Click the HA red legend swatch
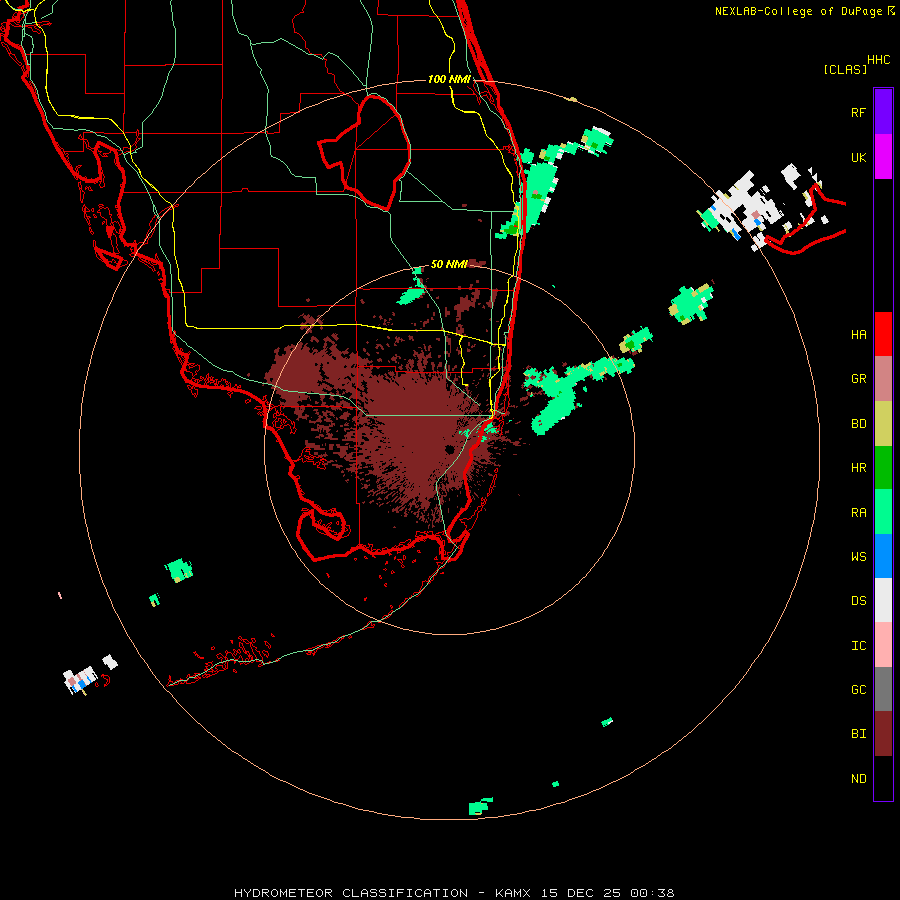 (883, 334)
